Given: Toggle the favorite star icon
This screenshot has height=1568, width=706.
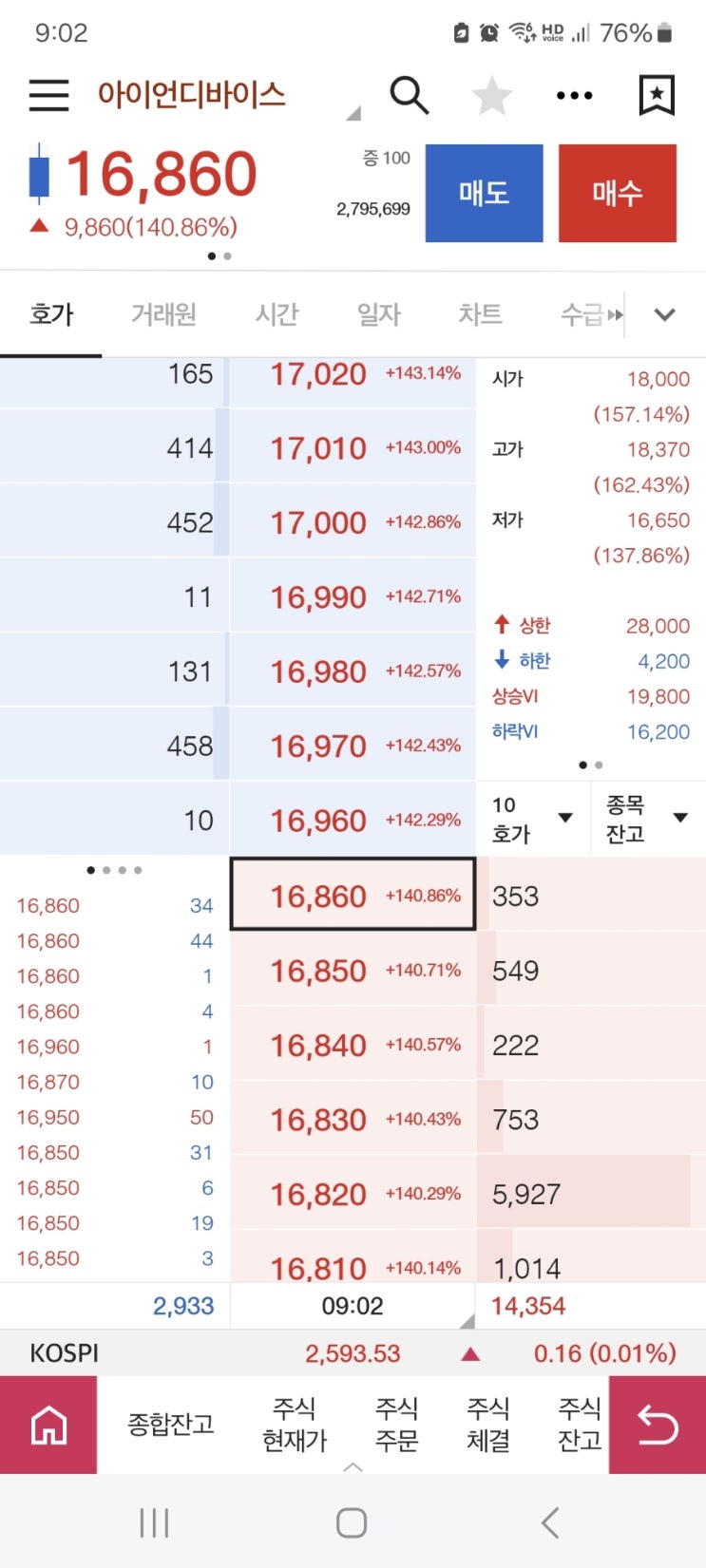Looking at the screenshot, I should [491, 96].
